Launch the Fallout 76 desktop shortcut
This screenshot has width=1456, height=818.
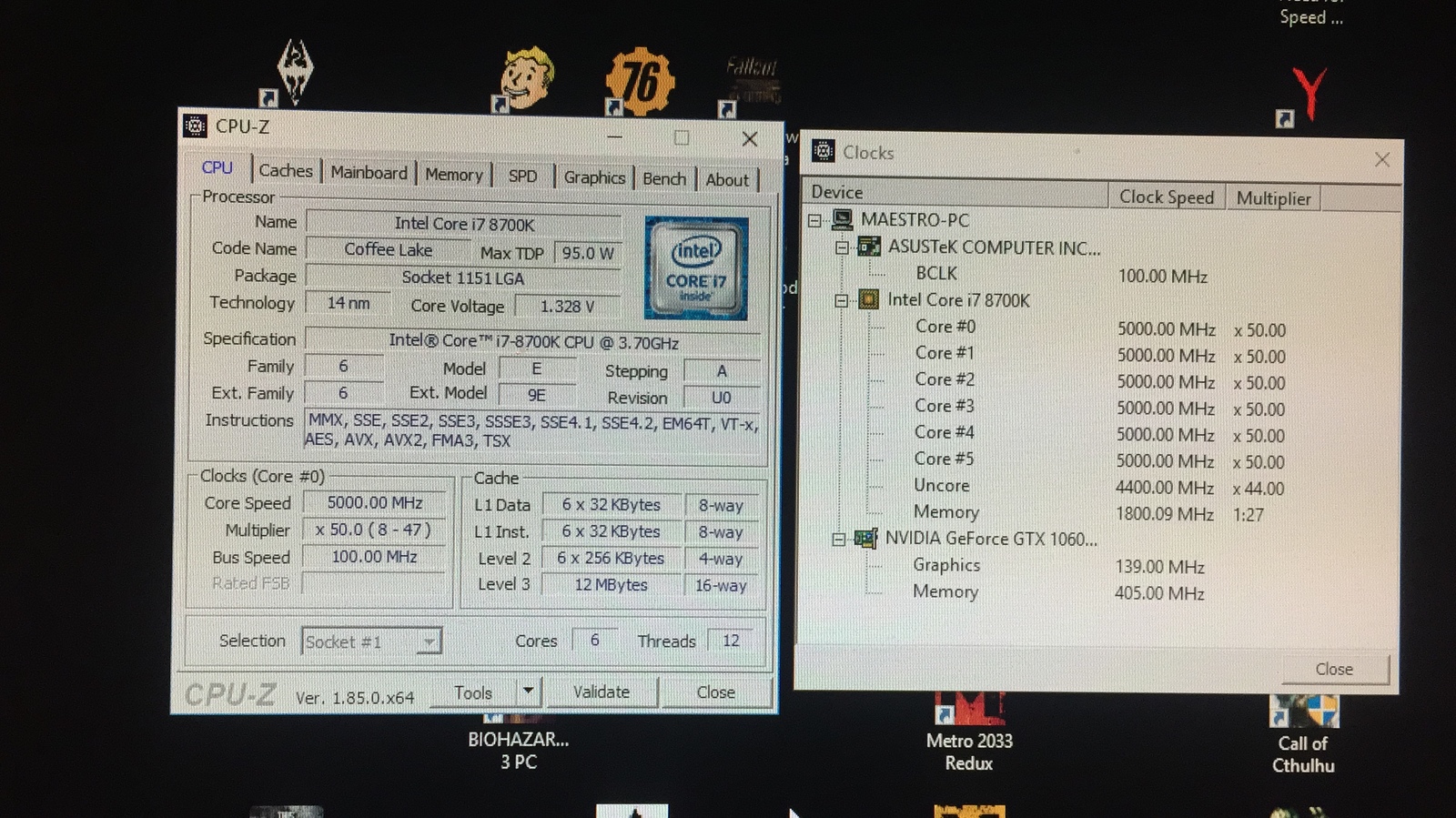click(639, 82)
